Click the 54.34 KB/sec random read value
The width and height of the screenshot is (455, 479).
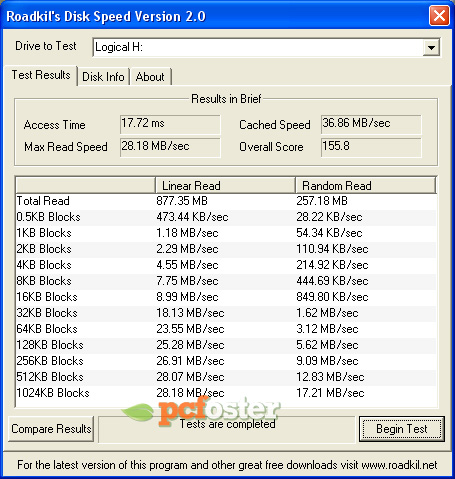329,233
